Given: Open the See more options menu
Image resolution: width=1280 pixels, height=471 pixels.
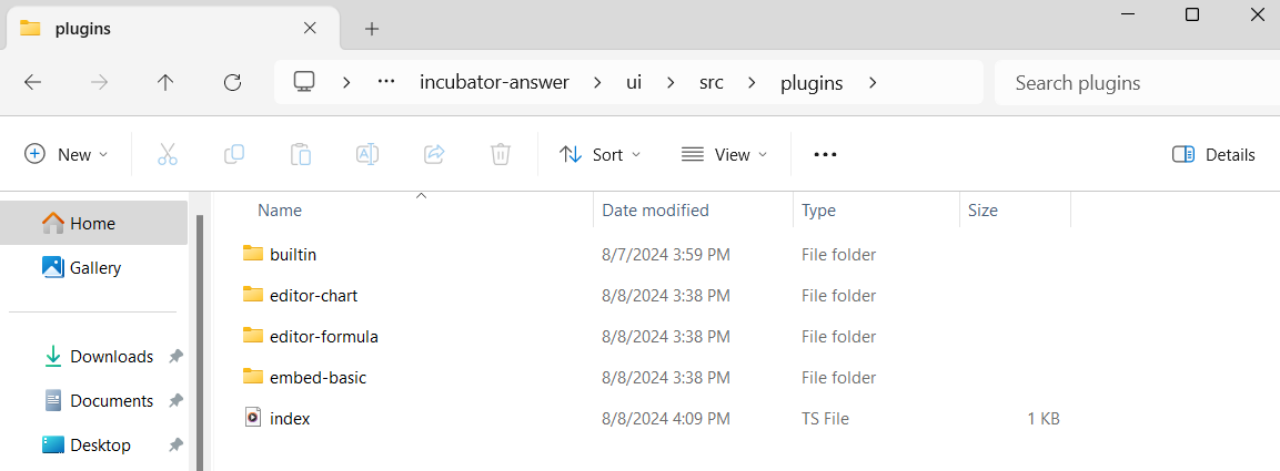Looking at the screenshot, I should tap(825, 154).
